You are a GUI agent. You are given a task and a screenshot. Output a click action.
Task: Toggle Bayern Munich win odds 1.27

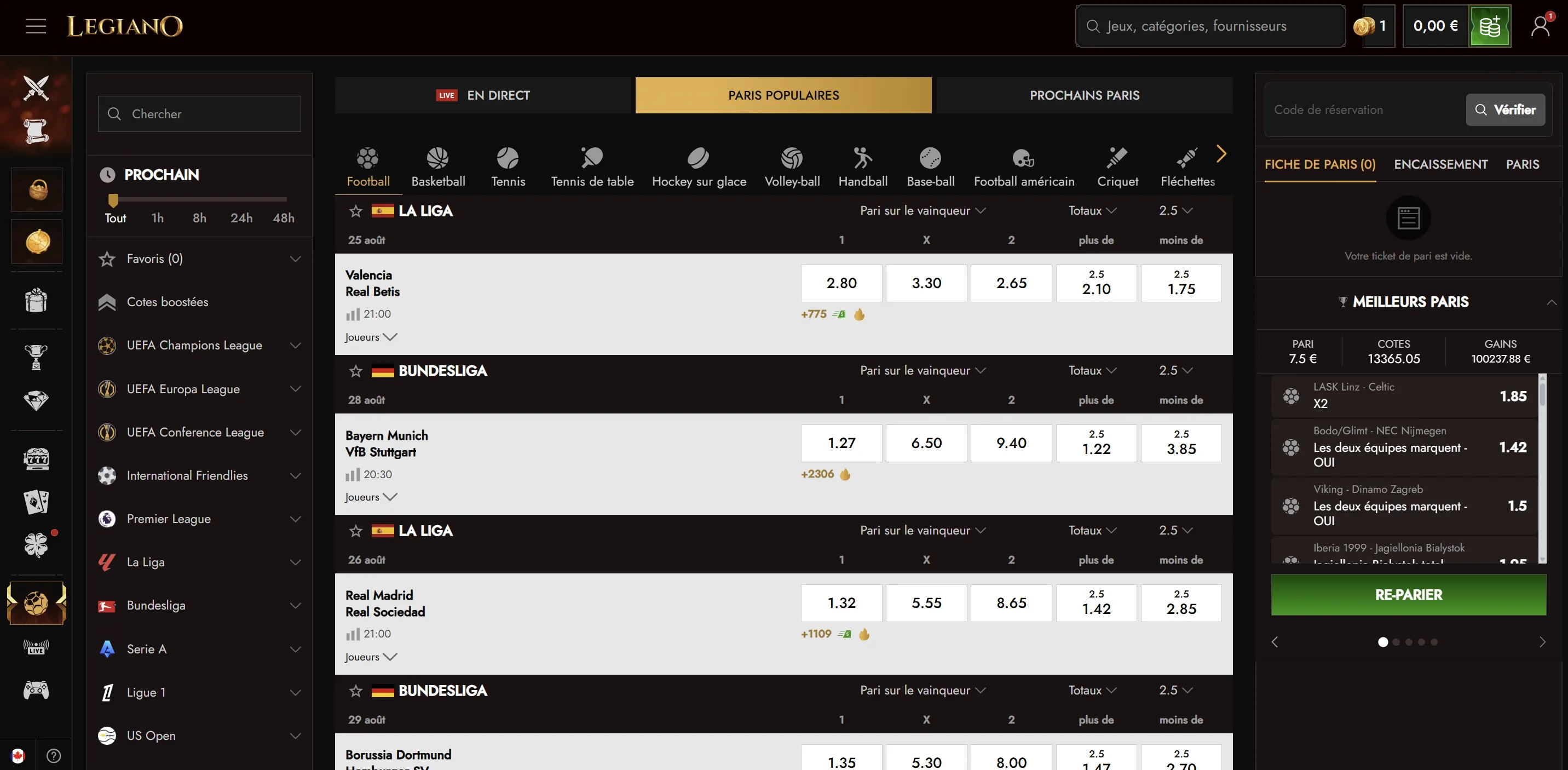coord(841,443)
